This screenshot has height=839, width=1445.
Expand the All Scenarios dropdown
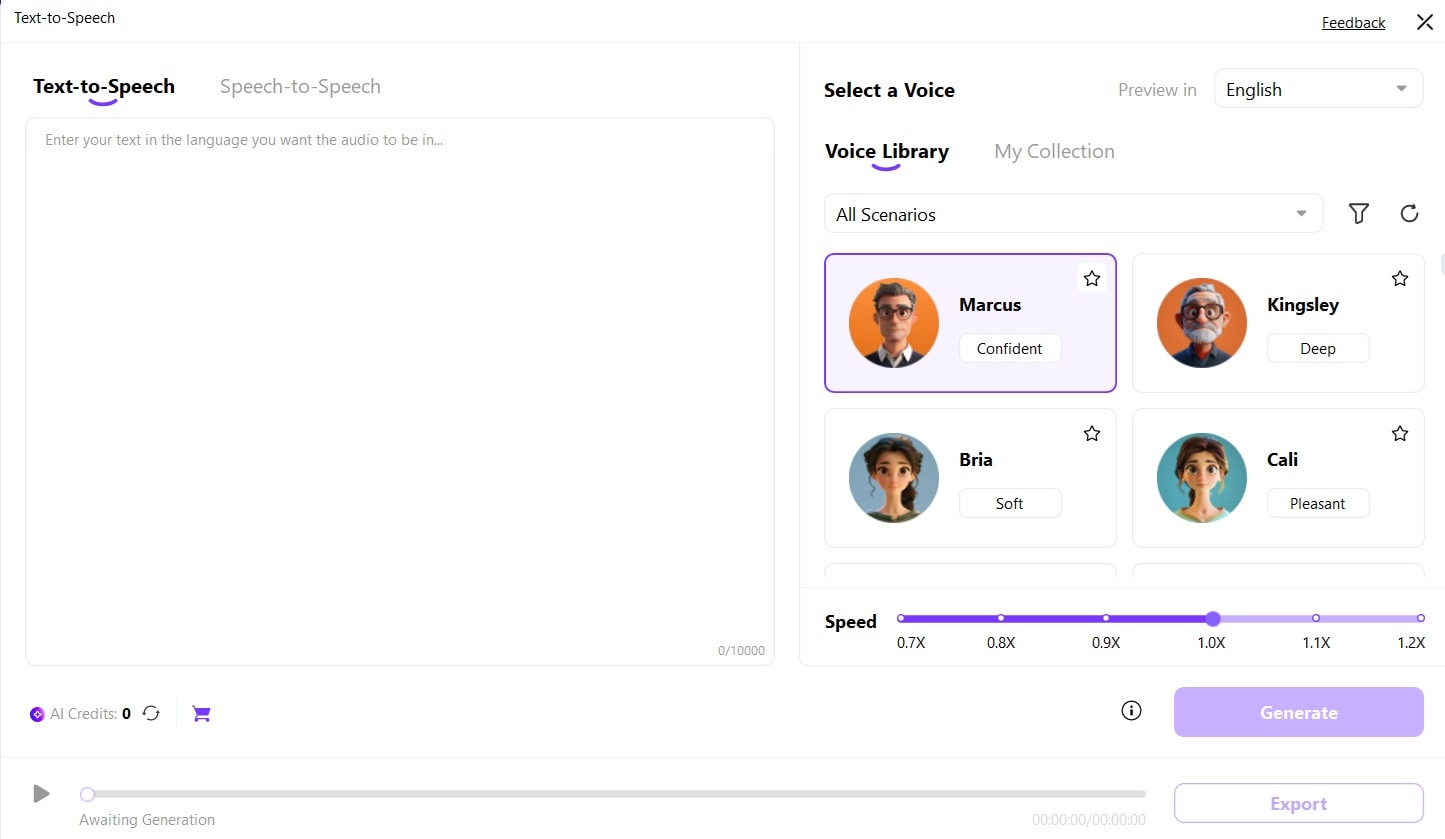[x=1072, y=214]
